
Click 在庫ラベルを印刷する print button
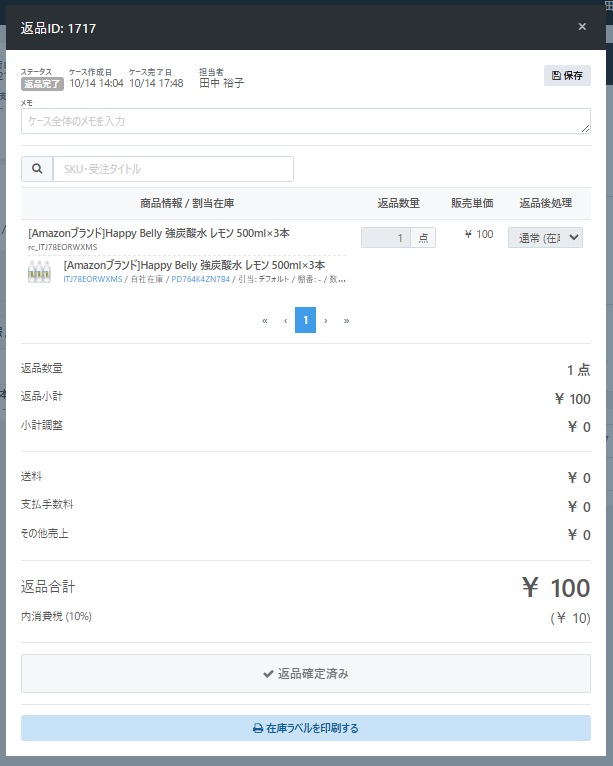(x=306, y=728)
